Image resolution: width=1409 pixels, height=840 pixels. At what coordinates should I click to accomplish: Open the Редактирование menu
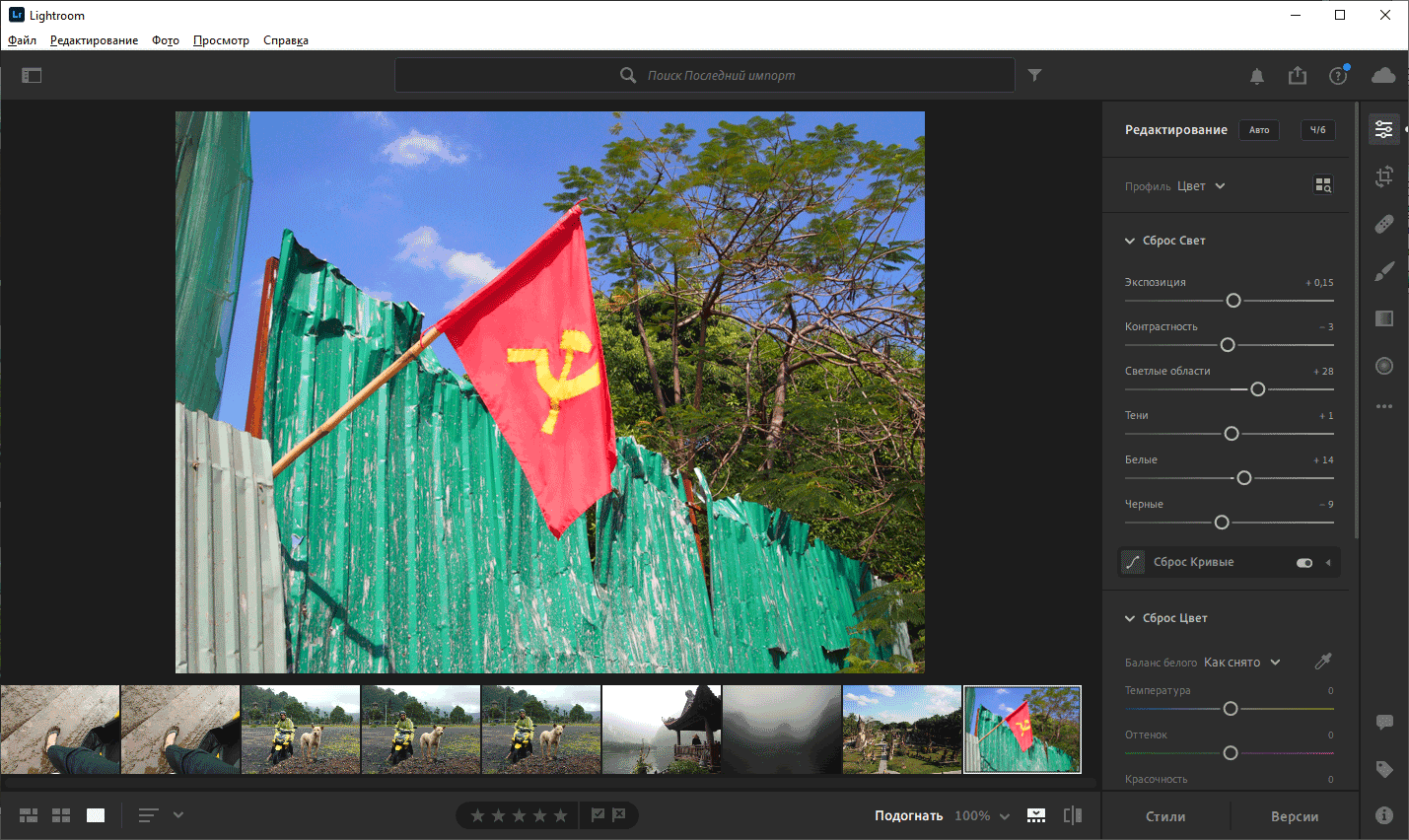(x=94, y=40)
